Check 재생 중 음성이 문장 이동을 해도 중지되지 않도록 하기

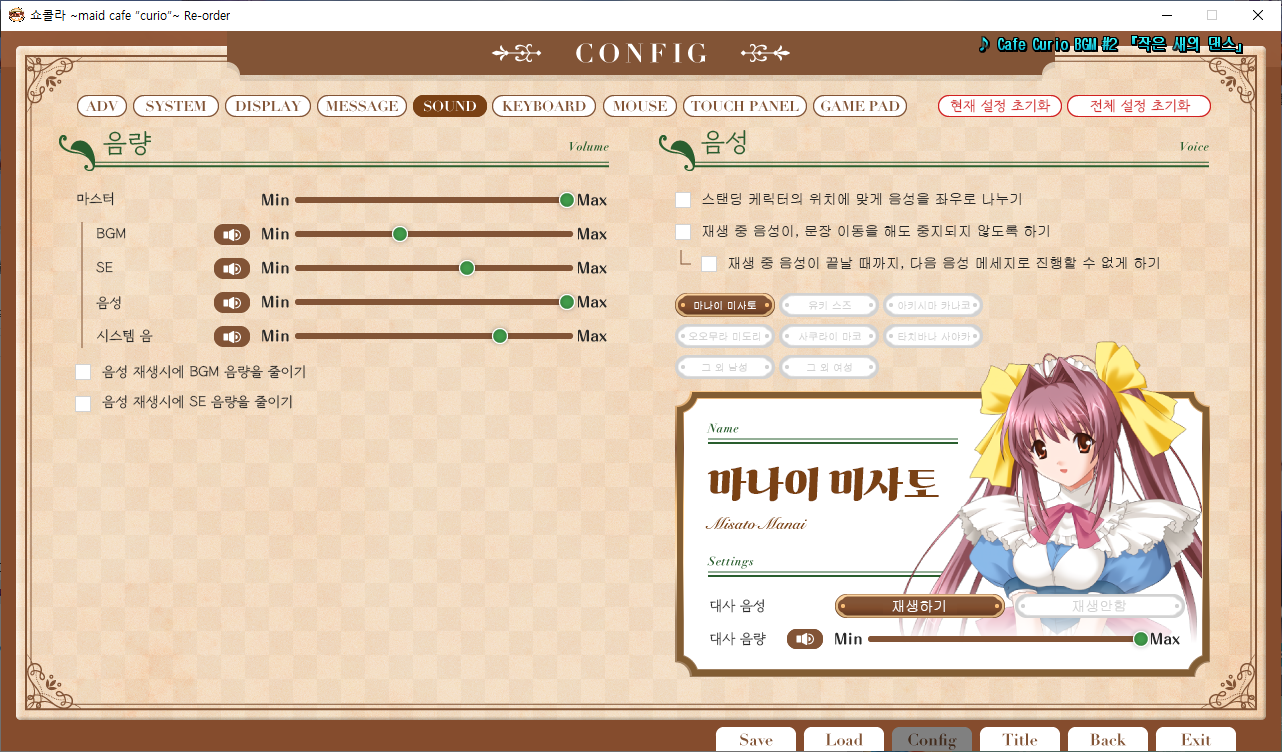683,232
